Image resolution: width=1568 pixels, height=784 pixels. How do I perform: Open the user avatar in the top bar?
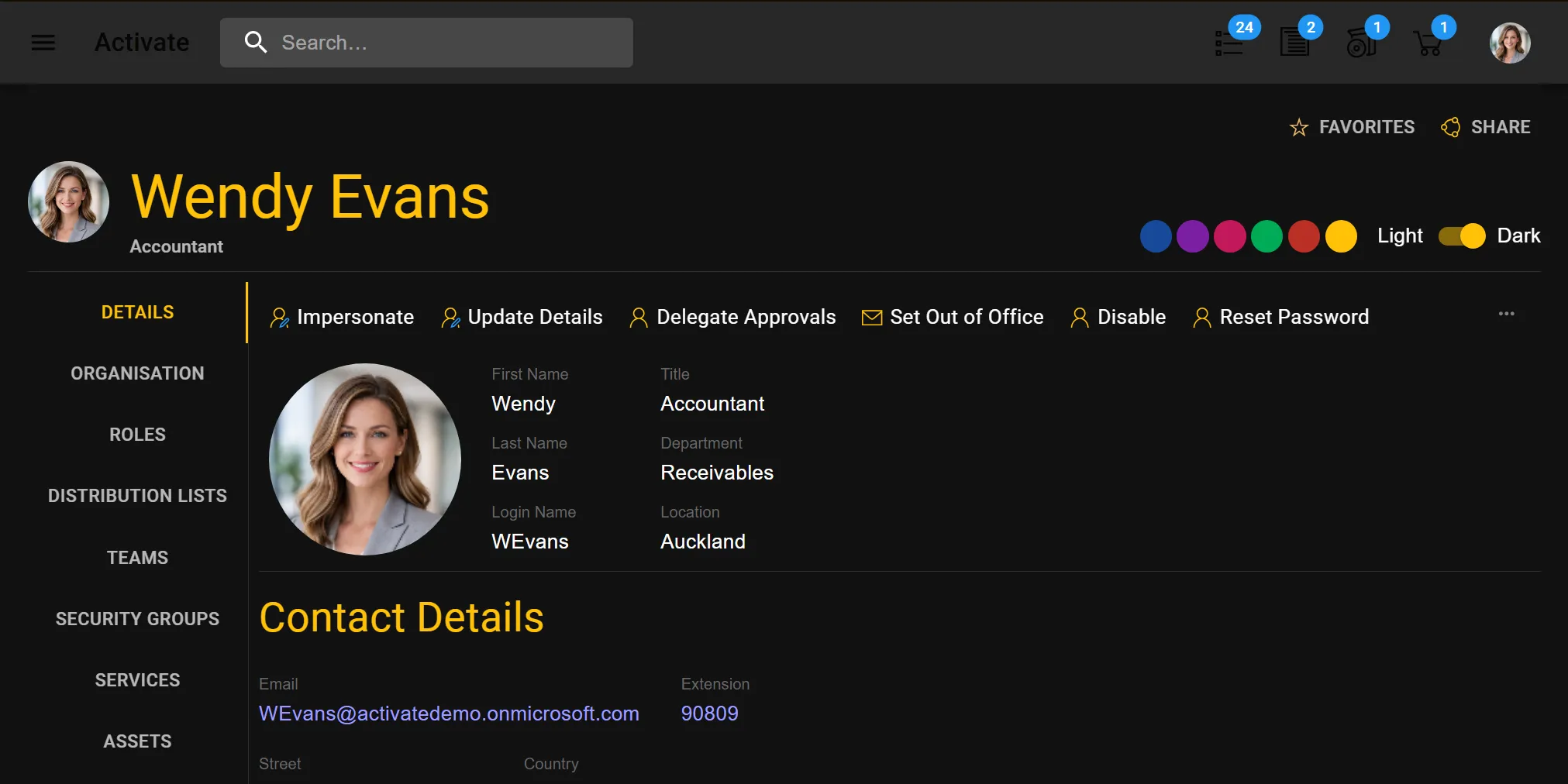1510,43
